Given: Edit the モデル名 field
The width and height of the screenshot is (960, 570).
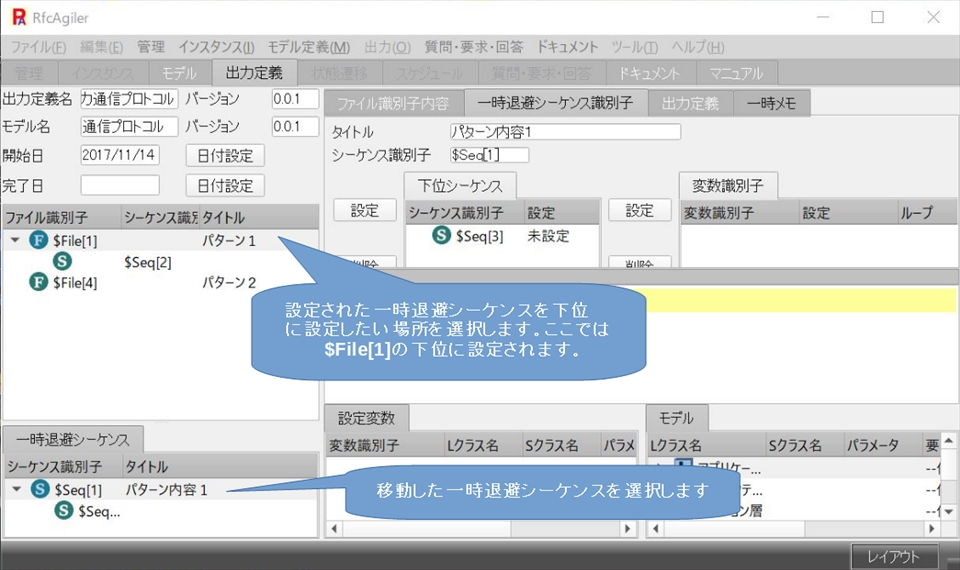Looking at the screenshot, I should click(x=129, y=127).
